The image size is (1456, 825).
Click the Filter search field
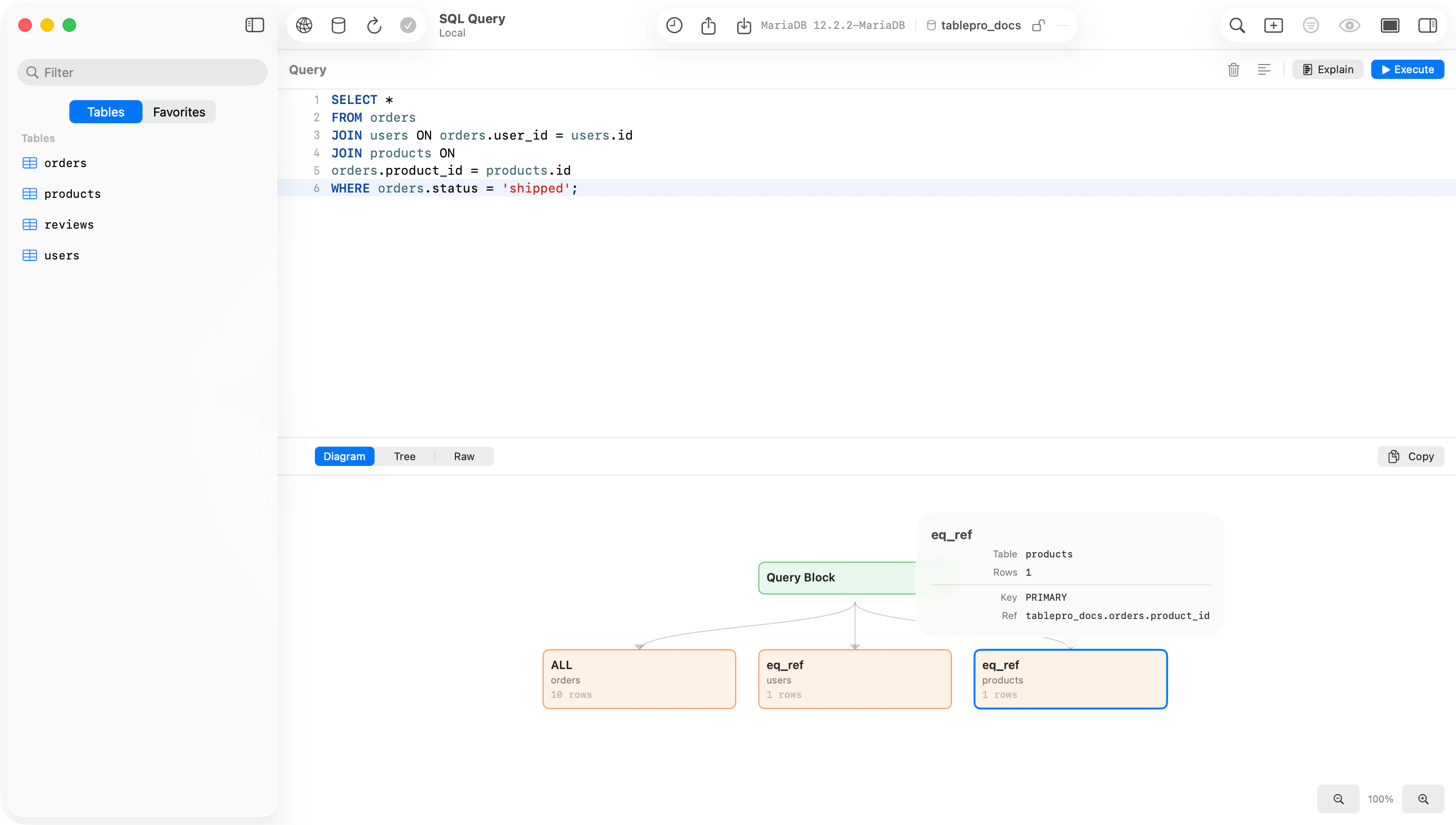[143, 73]
